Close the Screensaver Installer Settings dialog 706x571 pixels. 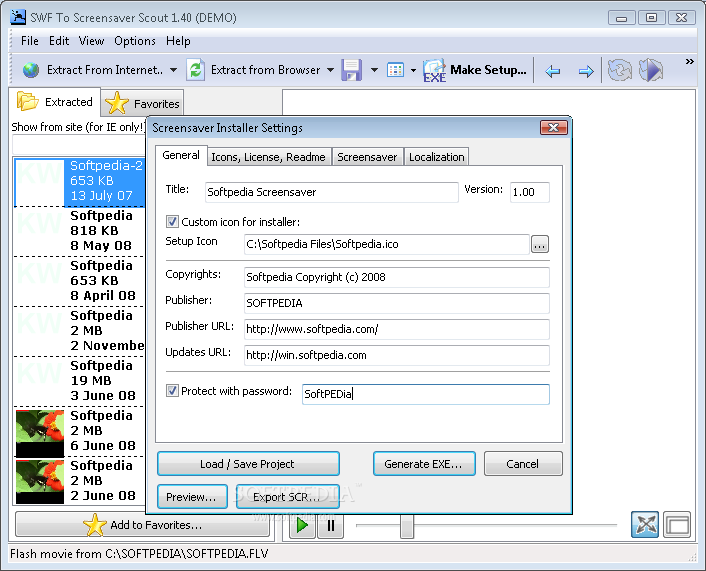tap(553, 128)
